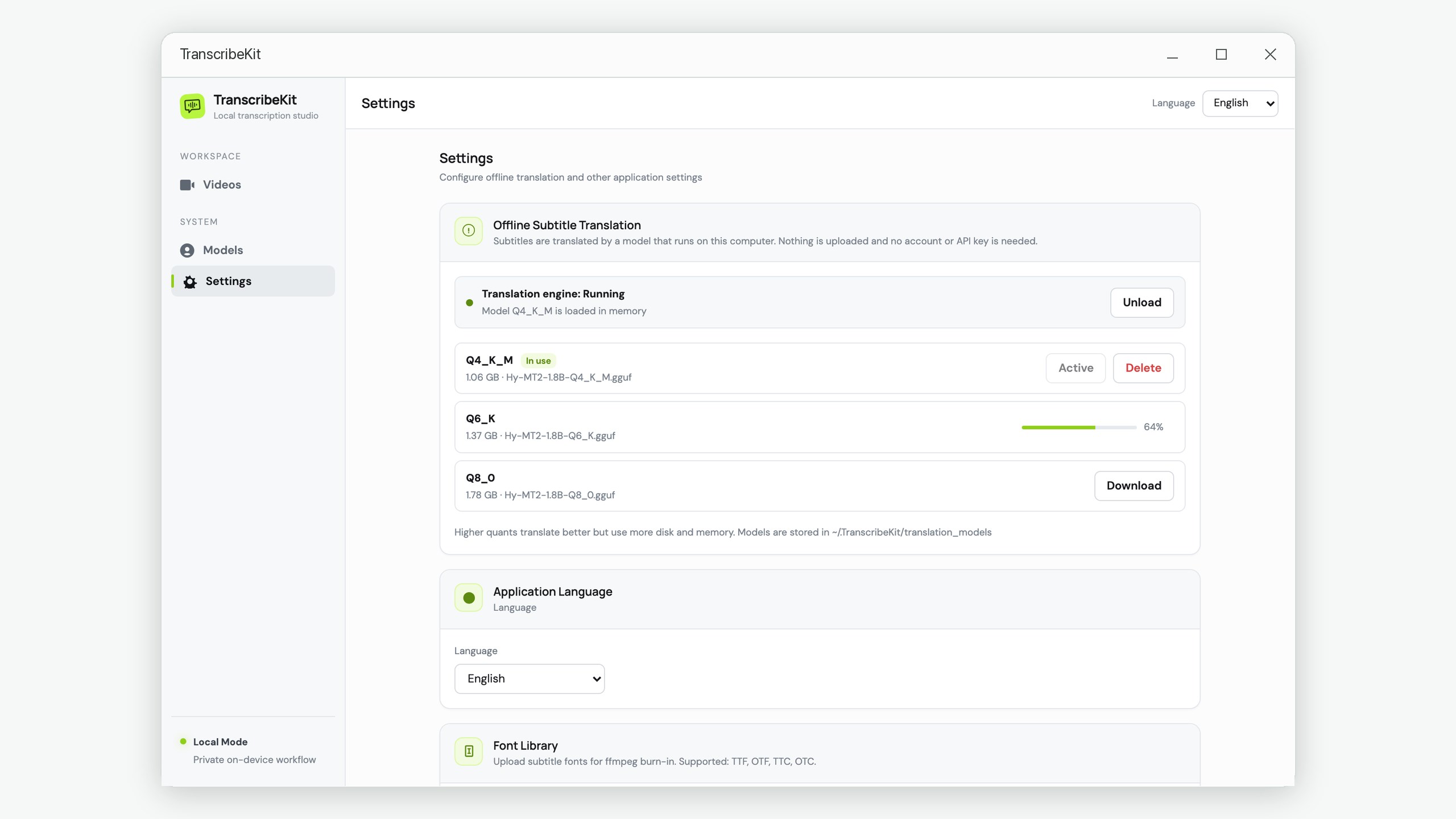Click the Videos camera icon in sidebar
The image size is (1456, 819).
click(187, 185)
